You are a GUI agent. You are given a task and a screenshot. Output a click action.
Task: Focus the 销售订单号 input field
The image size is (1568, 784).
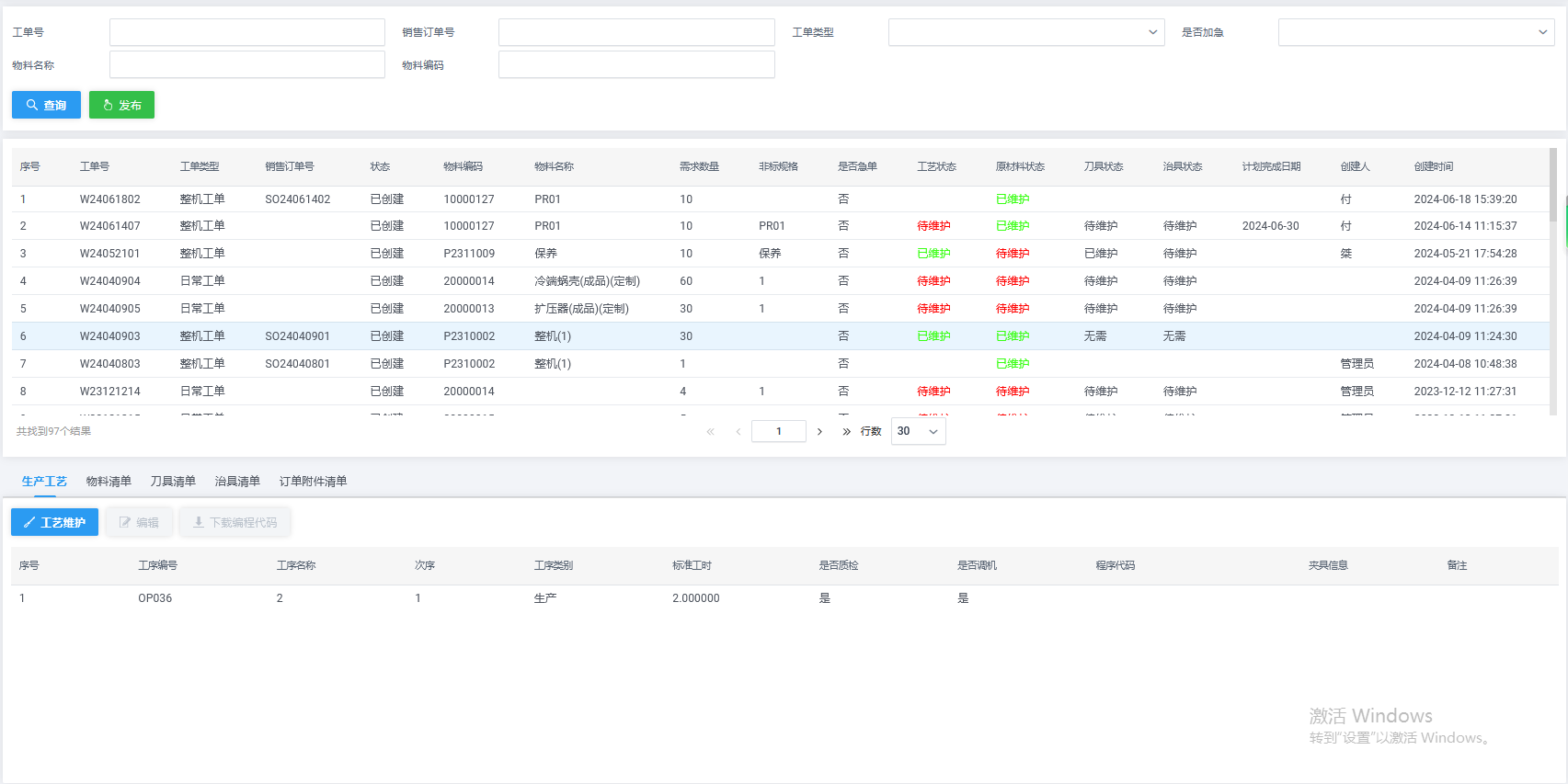point(636,32)
